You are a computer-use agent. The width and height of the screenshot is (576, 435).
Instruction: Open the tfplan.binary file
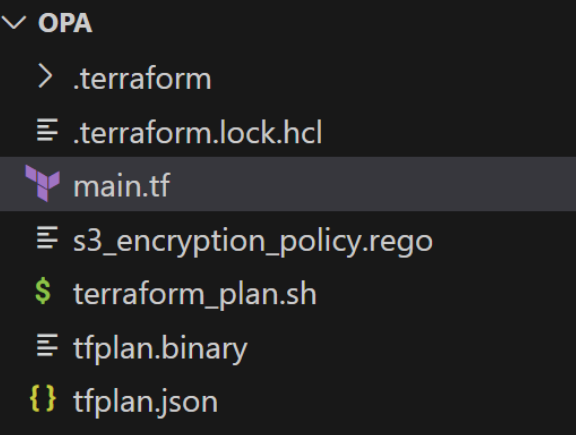click(x=160, y=348)
